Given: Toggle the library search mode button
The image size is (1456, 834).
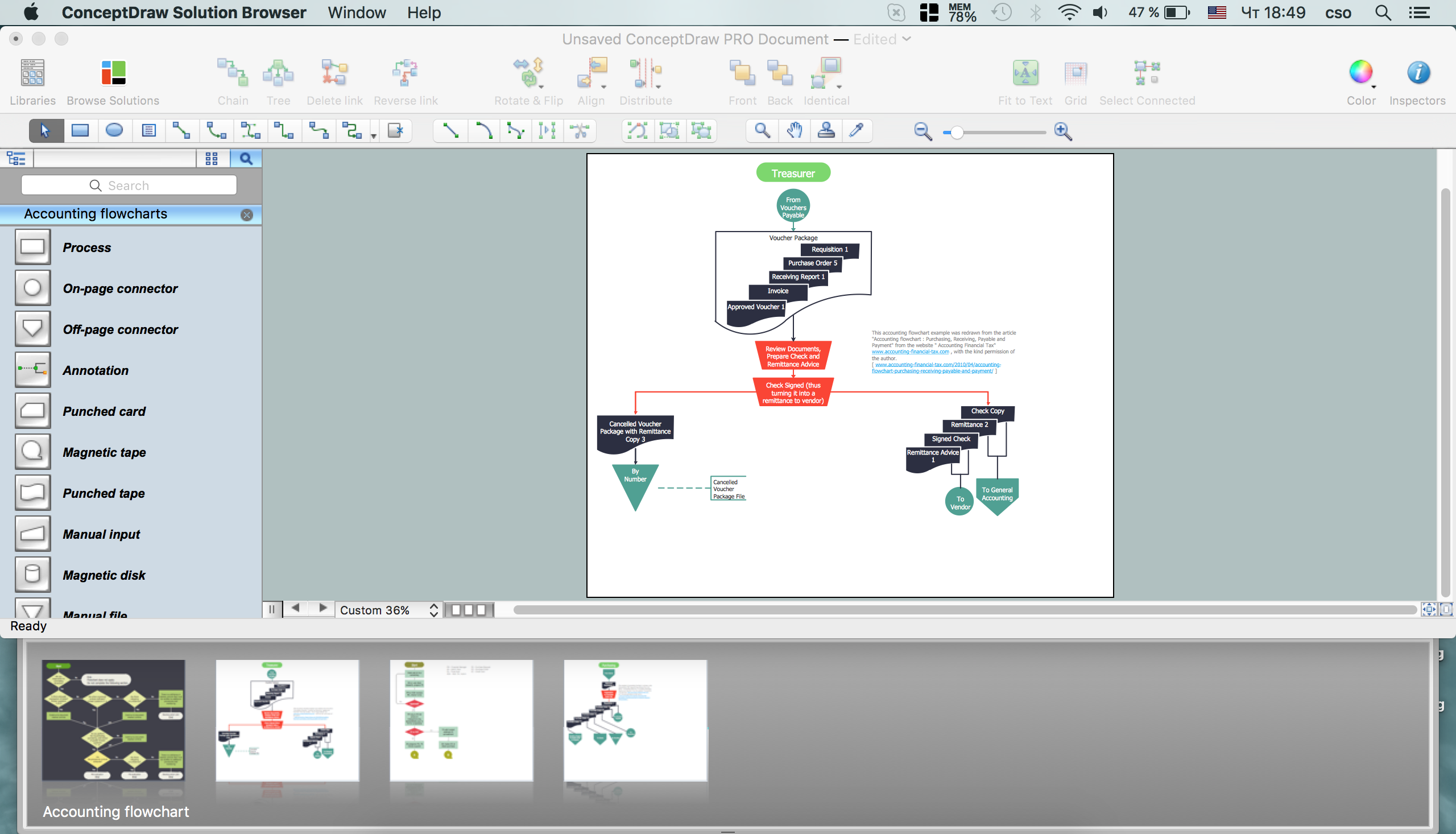Looking at the screenshot, I should (246, 159).
